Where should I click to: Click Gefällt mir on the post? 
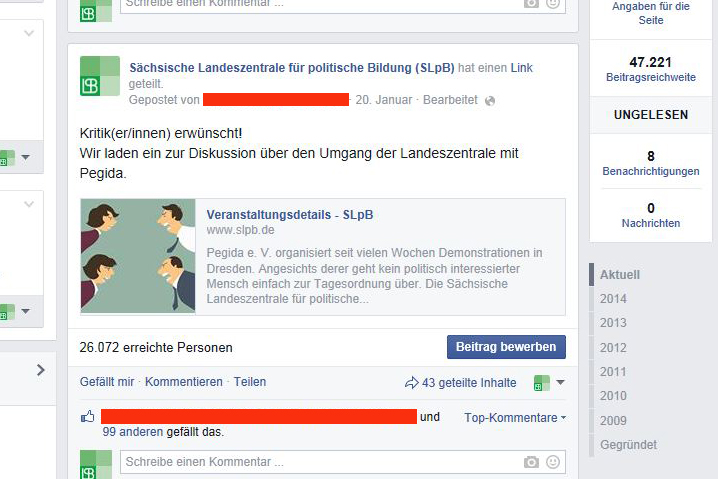tap(107, 382)
